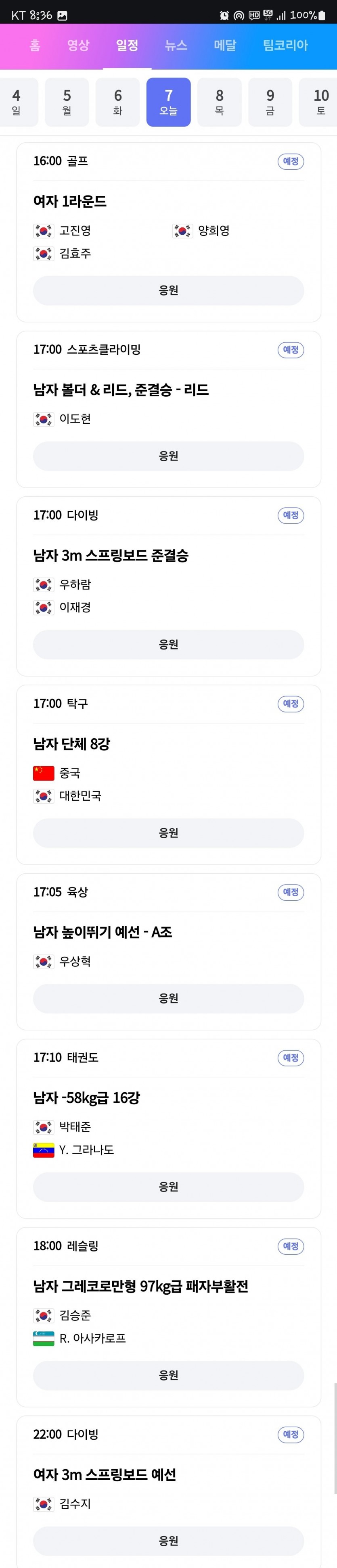Open the 홈 tab
The height and width of the screenshot is (1568, 337).
[35, 45]
